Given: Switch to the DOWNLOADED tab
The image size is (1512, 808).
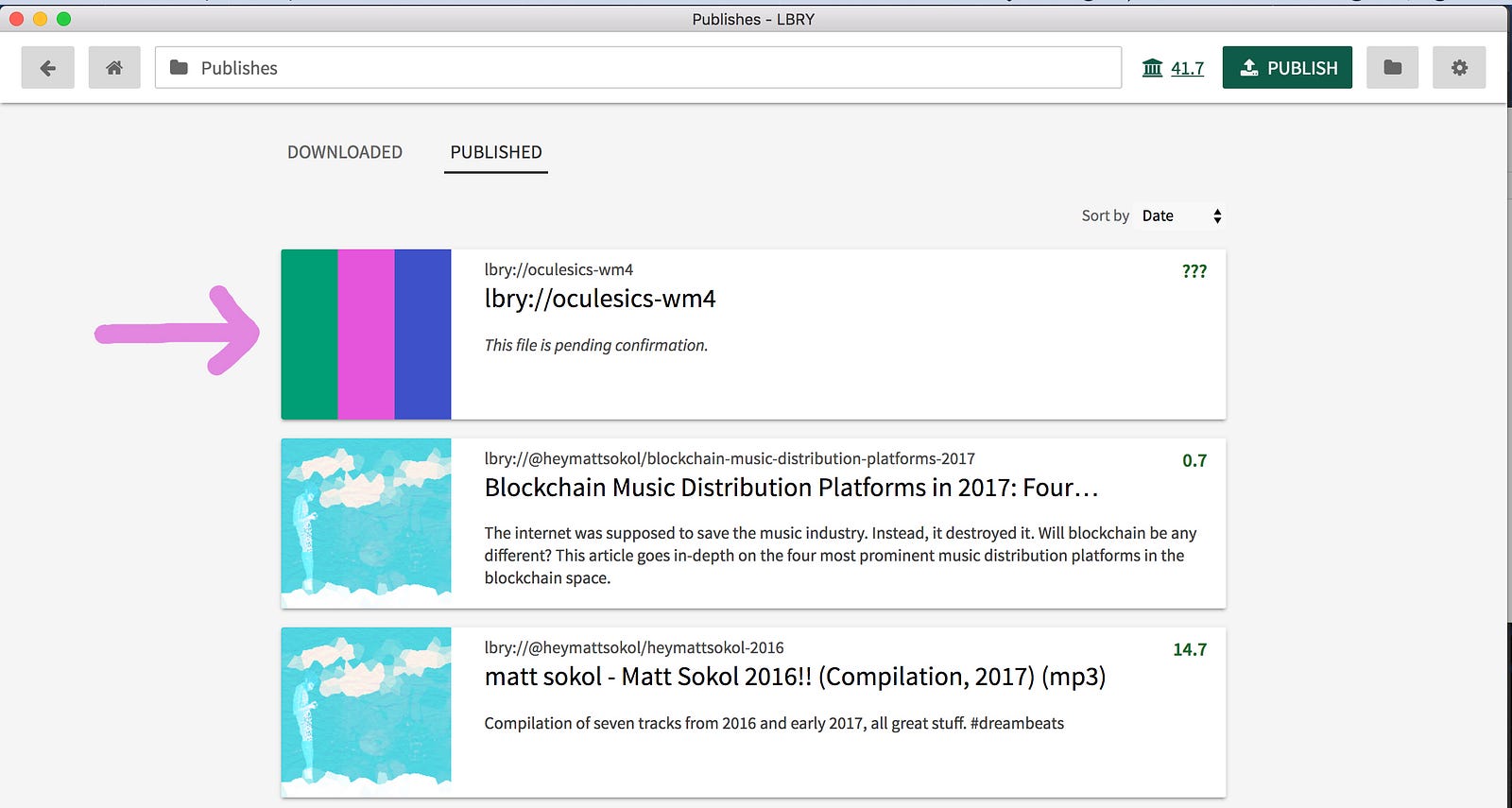Looking at the screenshot, I should pos(345,152).
